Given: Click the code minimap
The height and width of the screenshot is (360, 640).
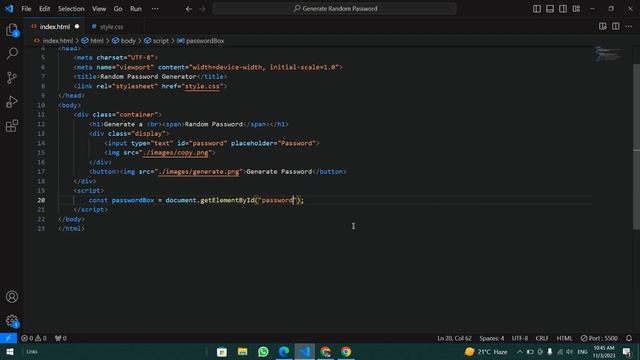Looking at the screenshot, I should point(607,54).
